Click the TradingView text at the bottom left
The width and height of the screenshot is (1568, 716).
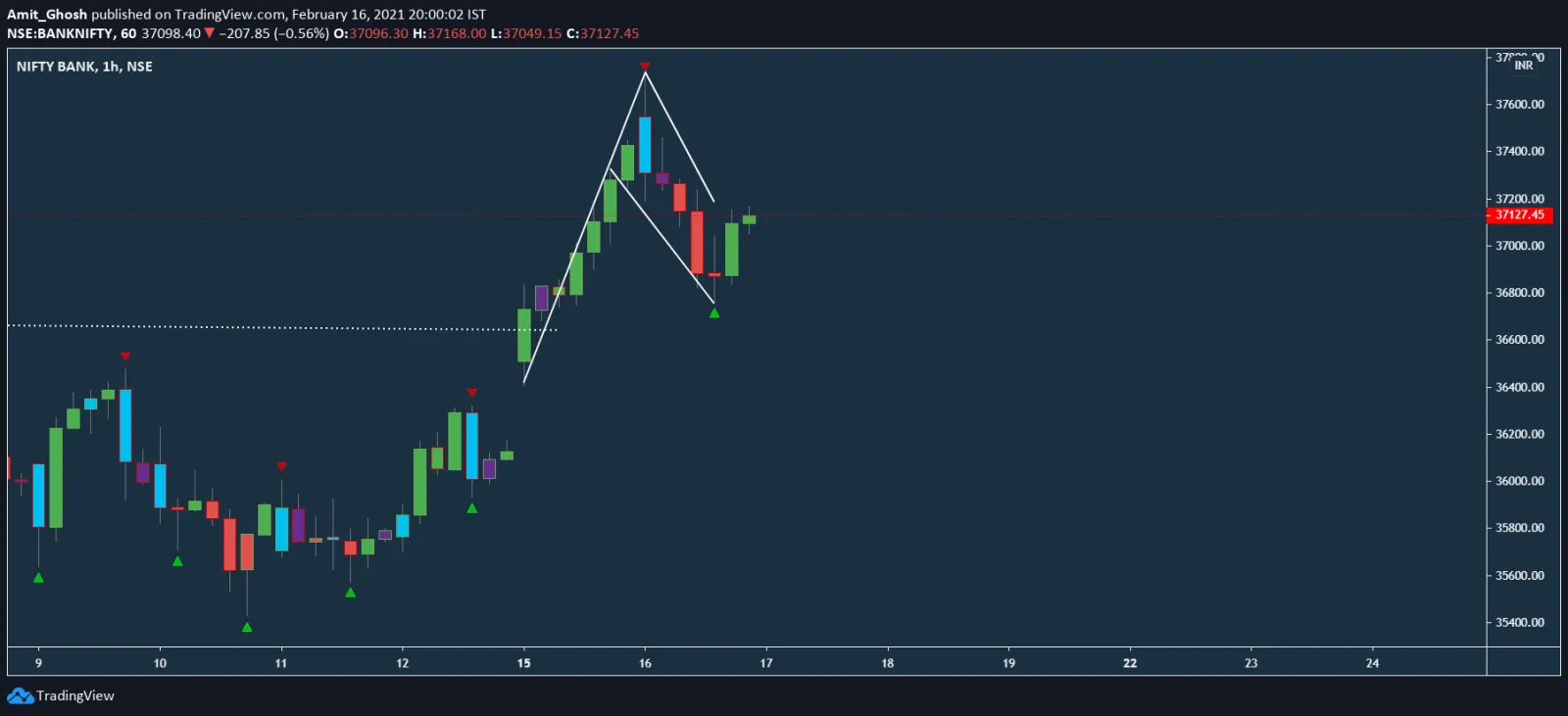click(75, 695)
